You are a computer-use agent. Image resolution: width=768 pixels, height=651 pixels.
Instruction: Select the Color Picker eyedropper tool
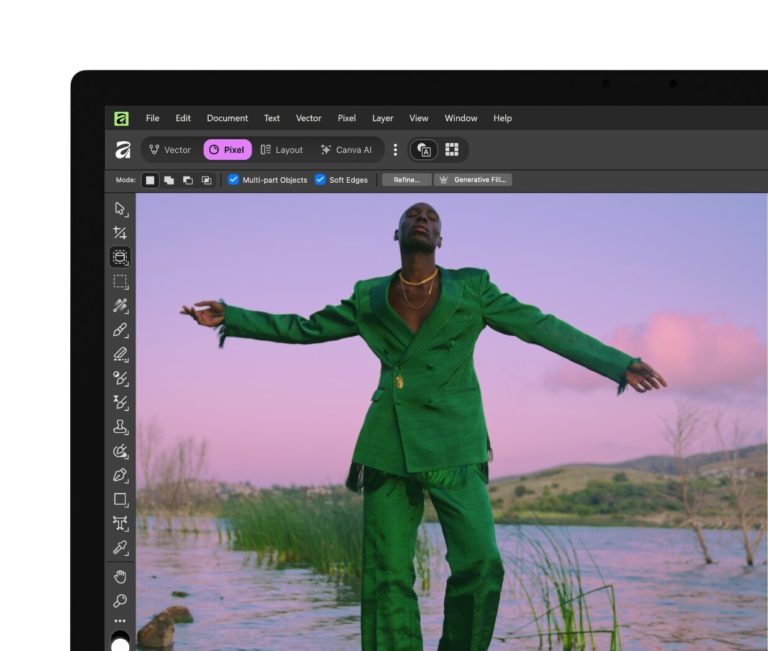click(x=120, y=548)
